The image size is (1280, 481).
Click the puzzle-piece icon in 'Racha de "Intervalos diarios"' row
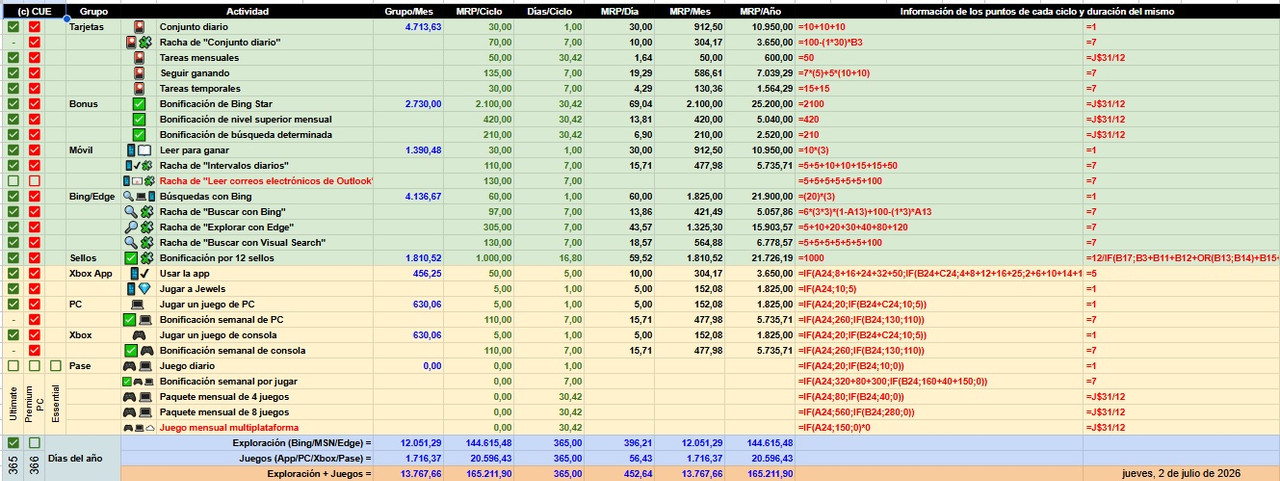pos(148,165)
